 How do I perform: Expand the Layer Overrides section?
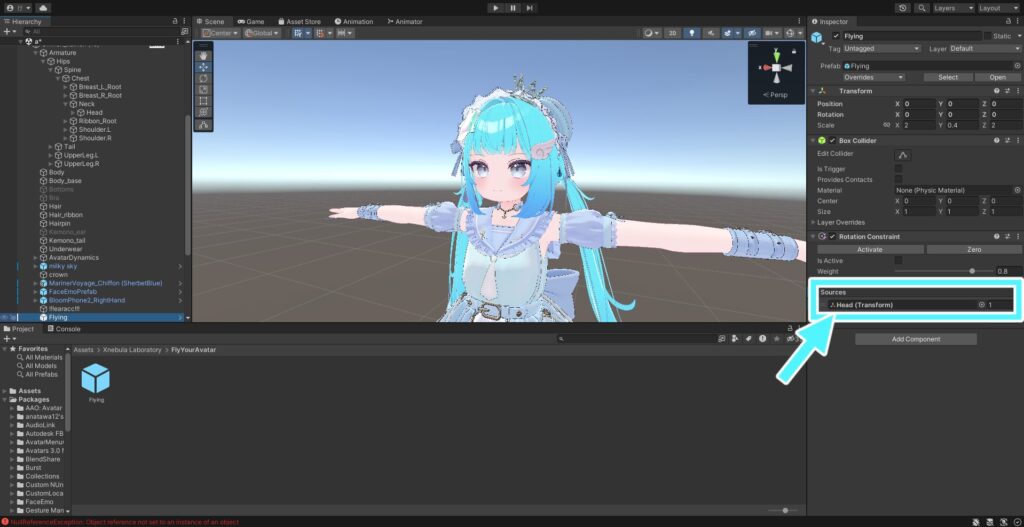tap(813, 222)
